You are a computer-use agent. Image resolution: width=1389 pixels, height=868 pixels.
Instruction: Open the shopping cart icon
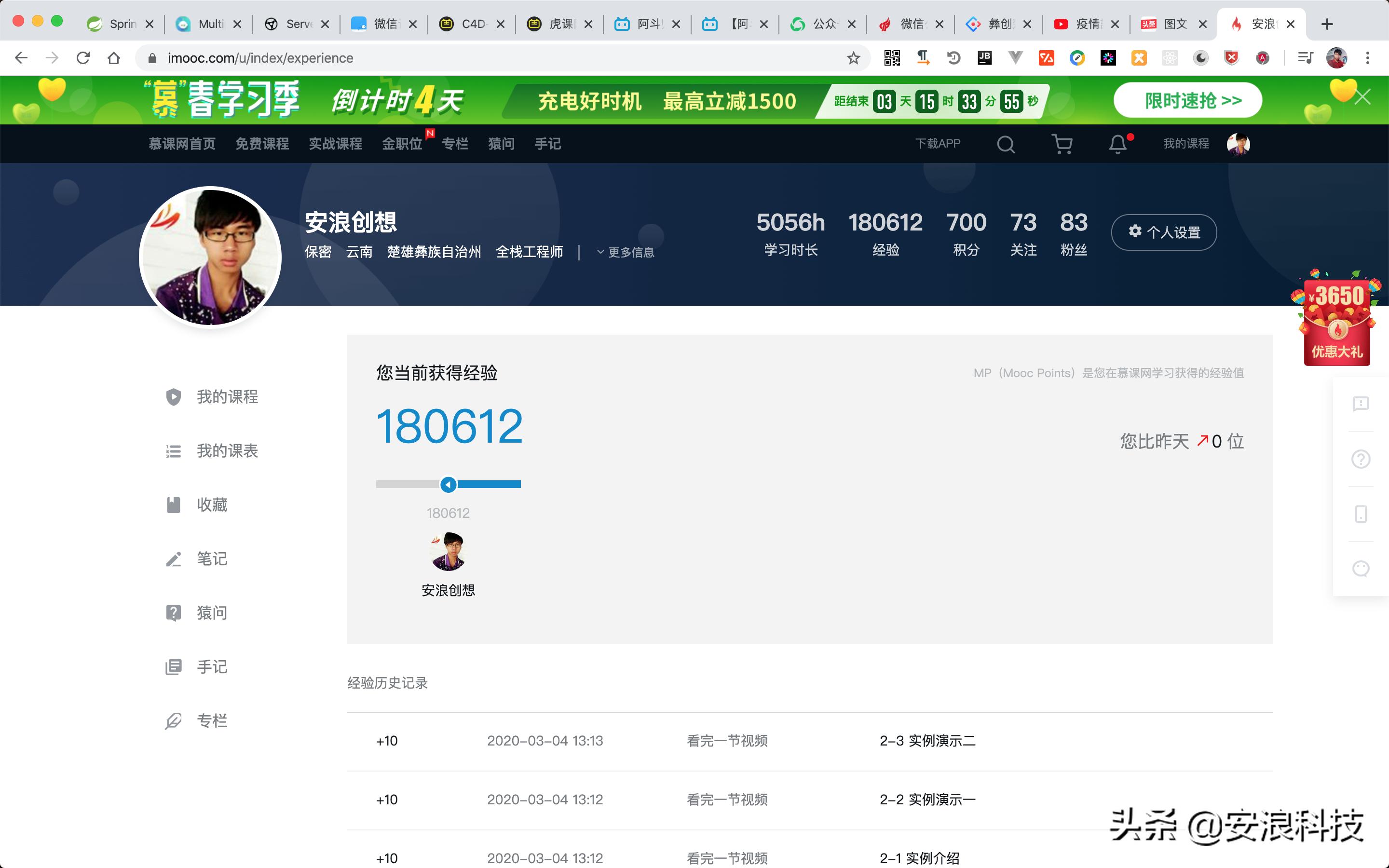point(1062,144)
